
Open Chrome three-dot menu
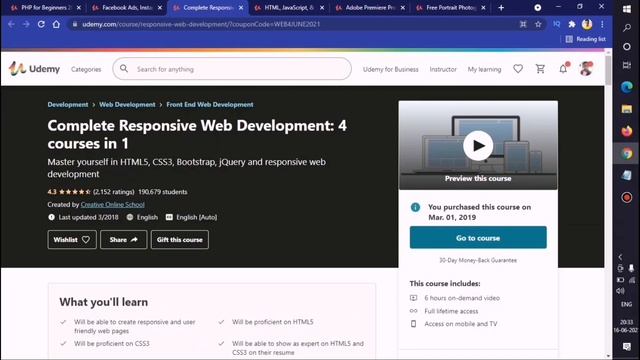(x=602, y=24)
